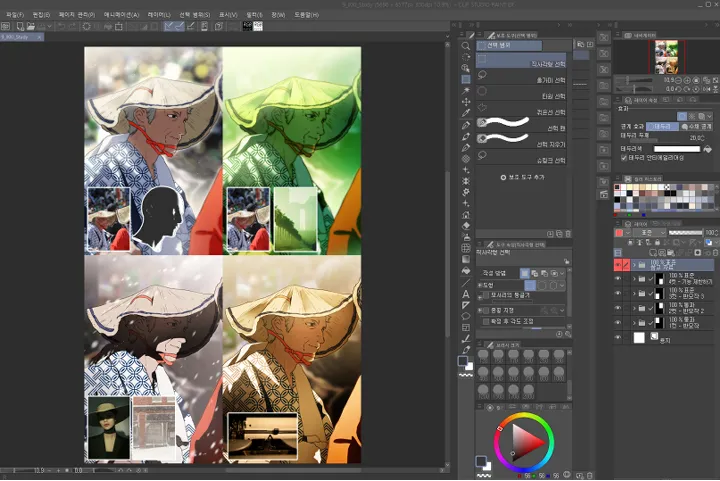Select the Eraser tool
Image resolution: width=720 pixels, height=481 pixels.
(x=466, y=226)
